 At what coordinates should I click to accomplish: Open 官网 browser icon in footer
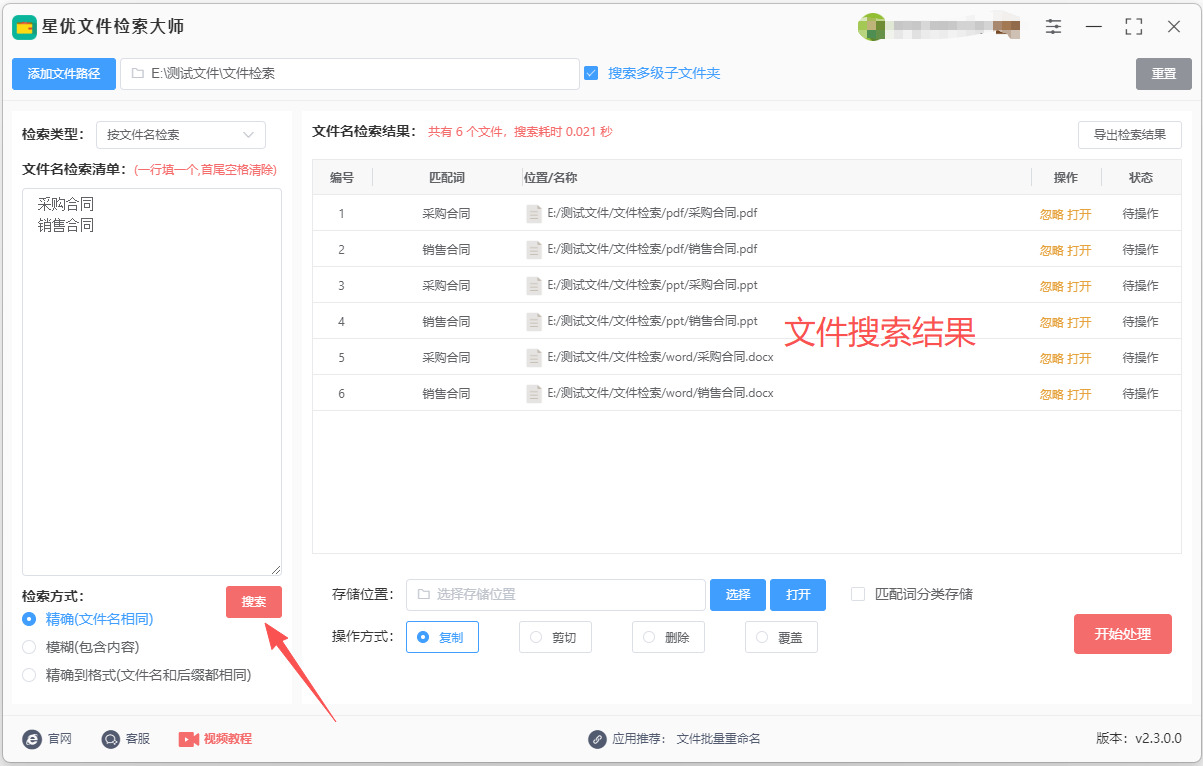(x=31, y=739)
